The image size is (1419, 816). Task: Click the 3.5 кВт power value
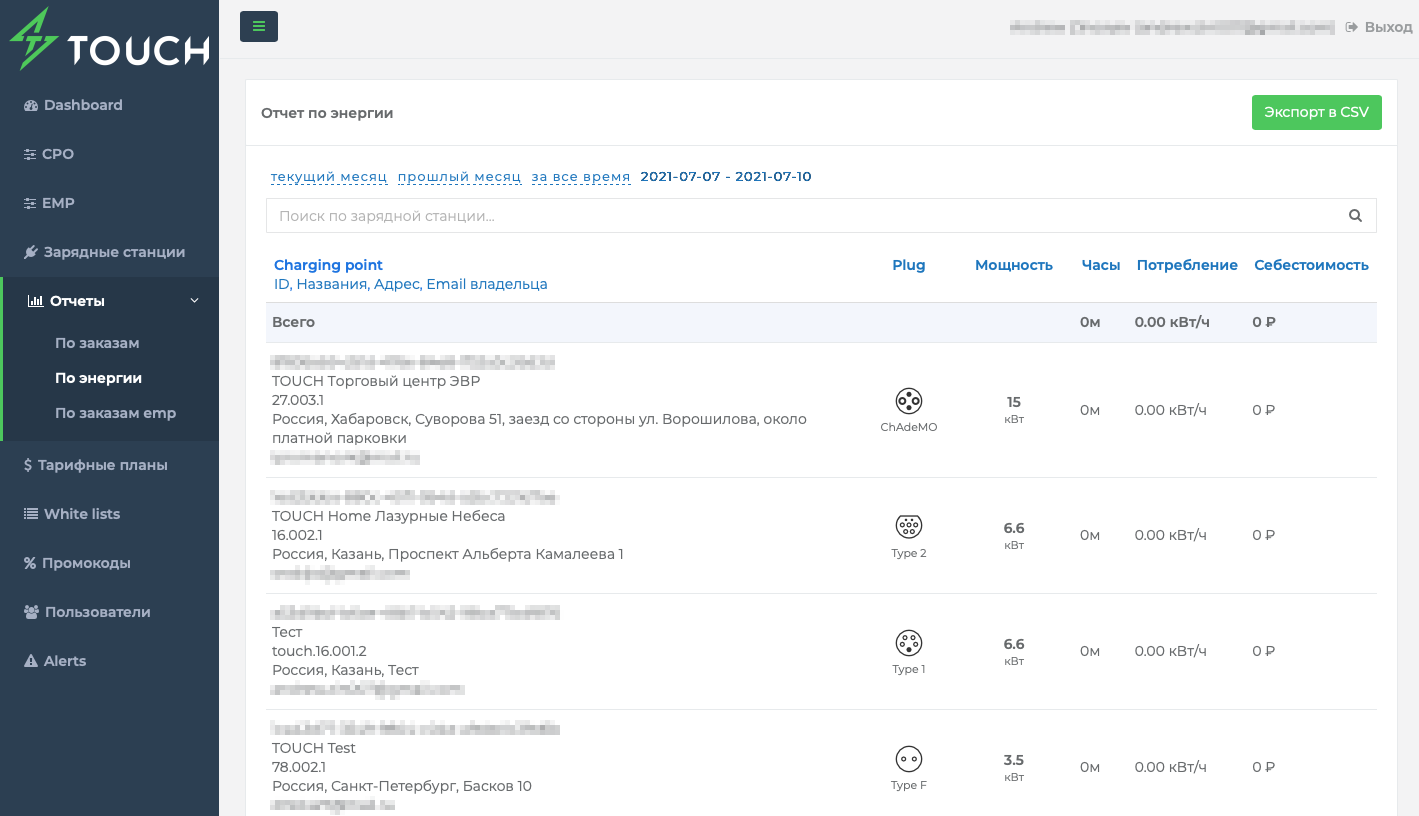[1014, 767]
